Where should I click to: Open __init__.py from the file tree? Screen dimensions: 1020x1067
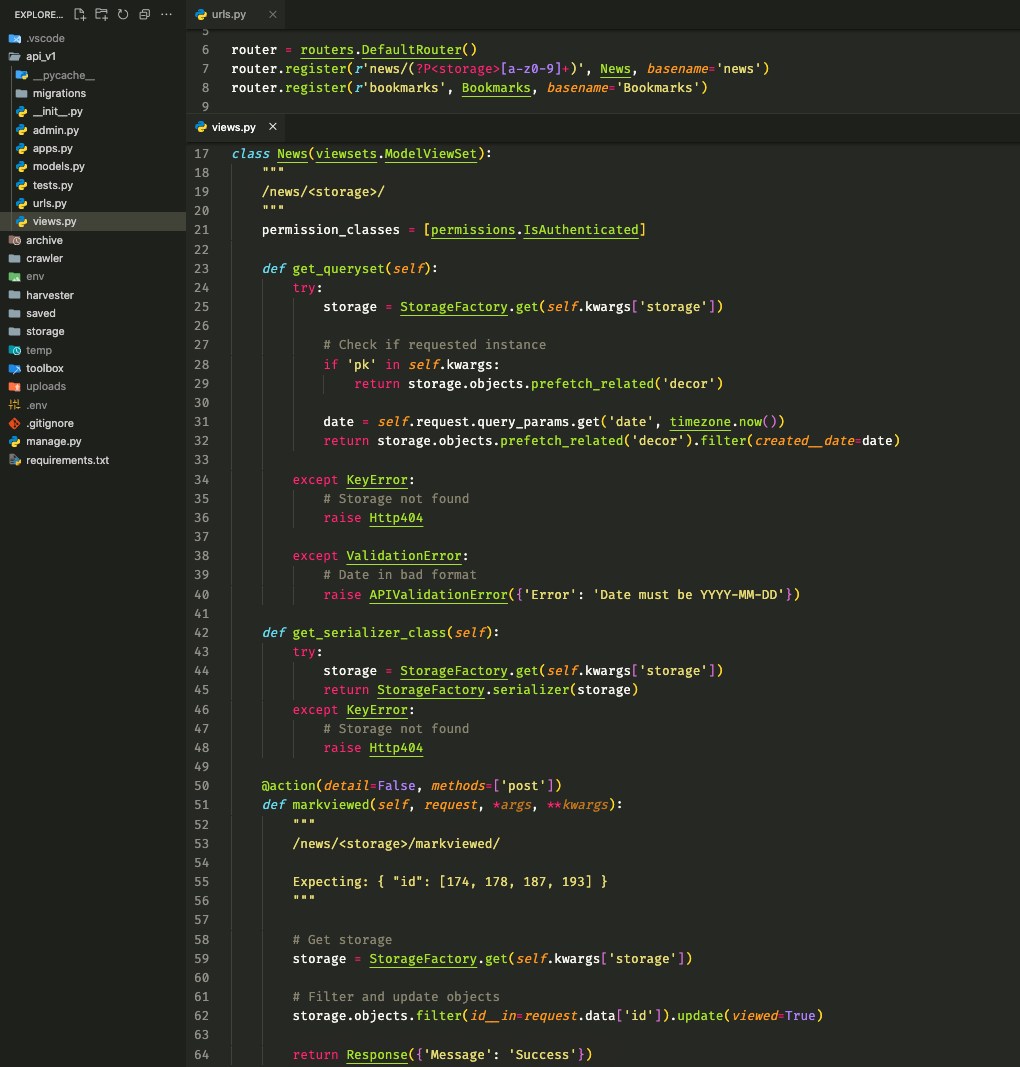[93, 112]
